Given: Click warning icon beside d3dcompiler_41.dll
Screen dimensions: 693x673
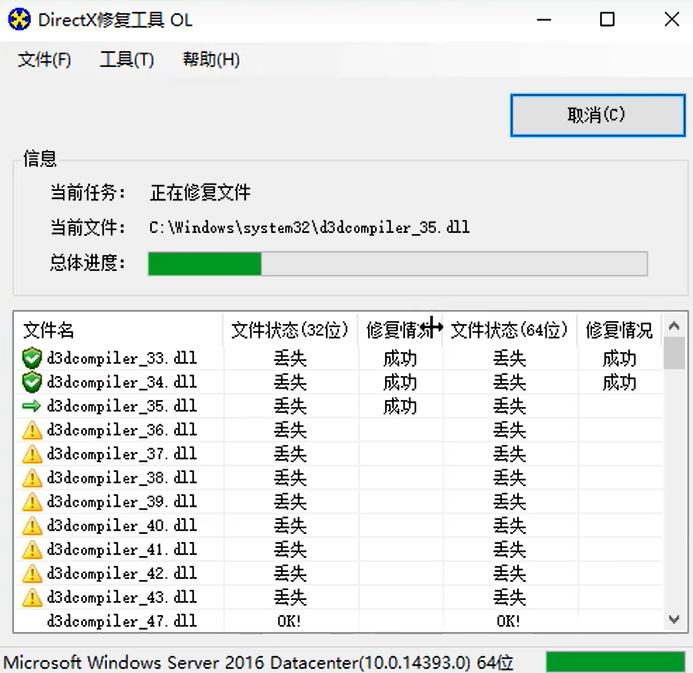Looking at the screenshot, I should tap(32, 549).
